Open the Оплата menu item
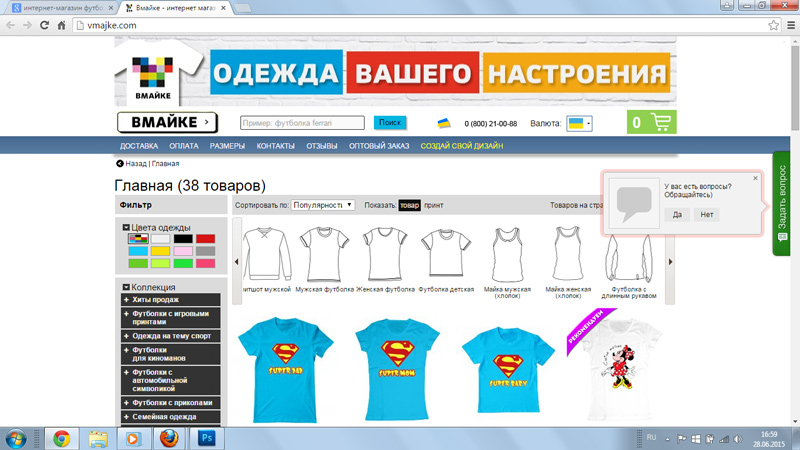 click(x=184, y=146)
